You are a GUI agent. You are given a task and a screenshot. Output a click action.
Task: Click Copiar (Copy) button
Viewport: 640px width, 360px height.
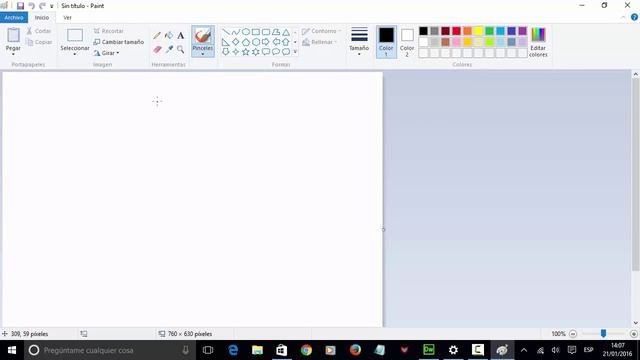tap(39, 42)
